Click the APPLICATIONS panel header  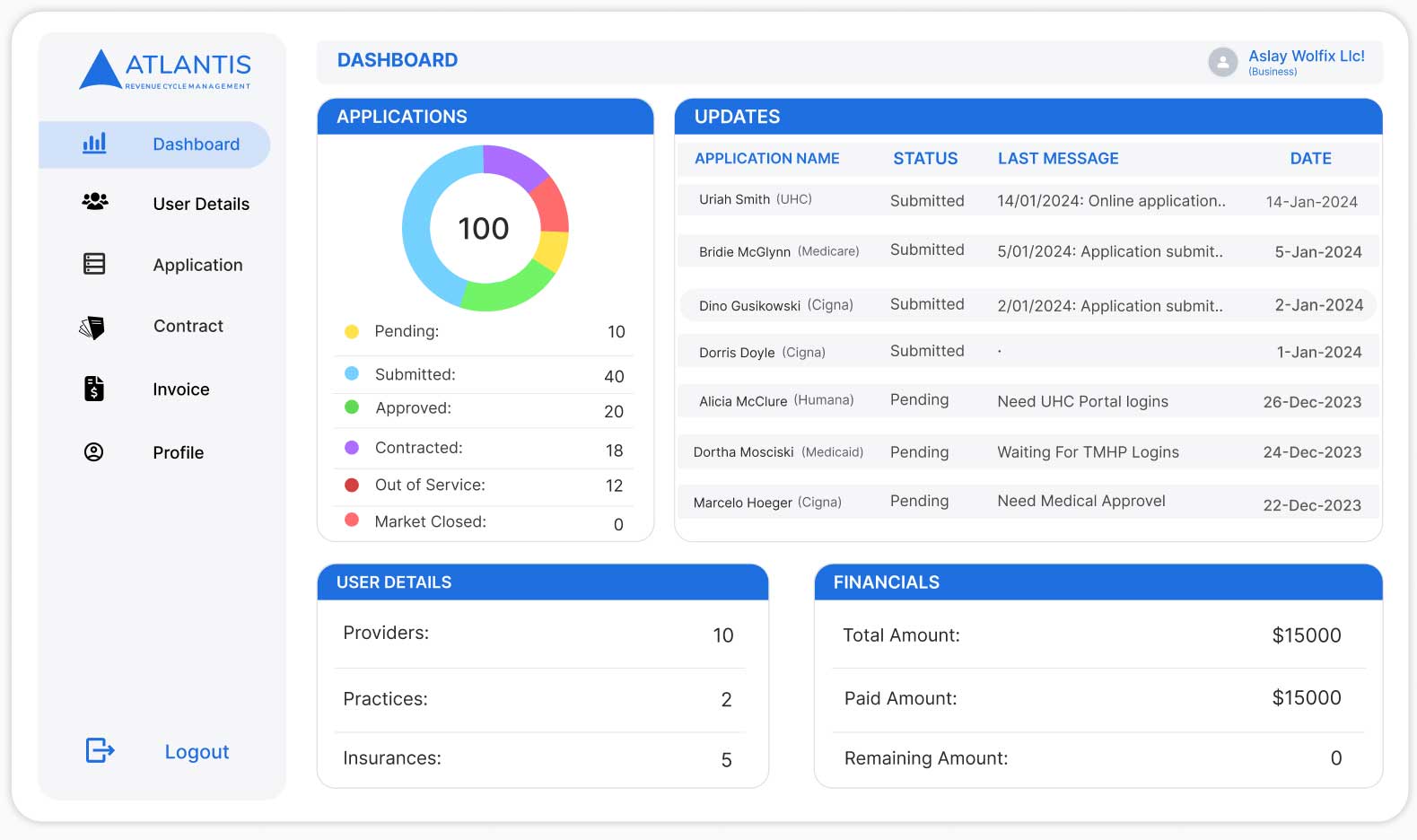485,117
